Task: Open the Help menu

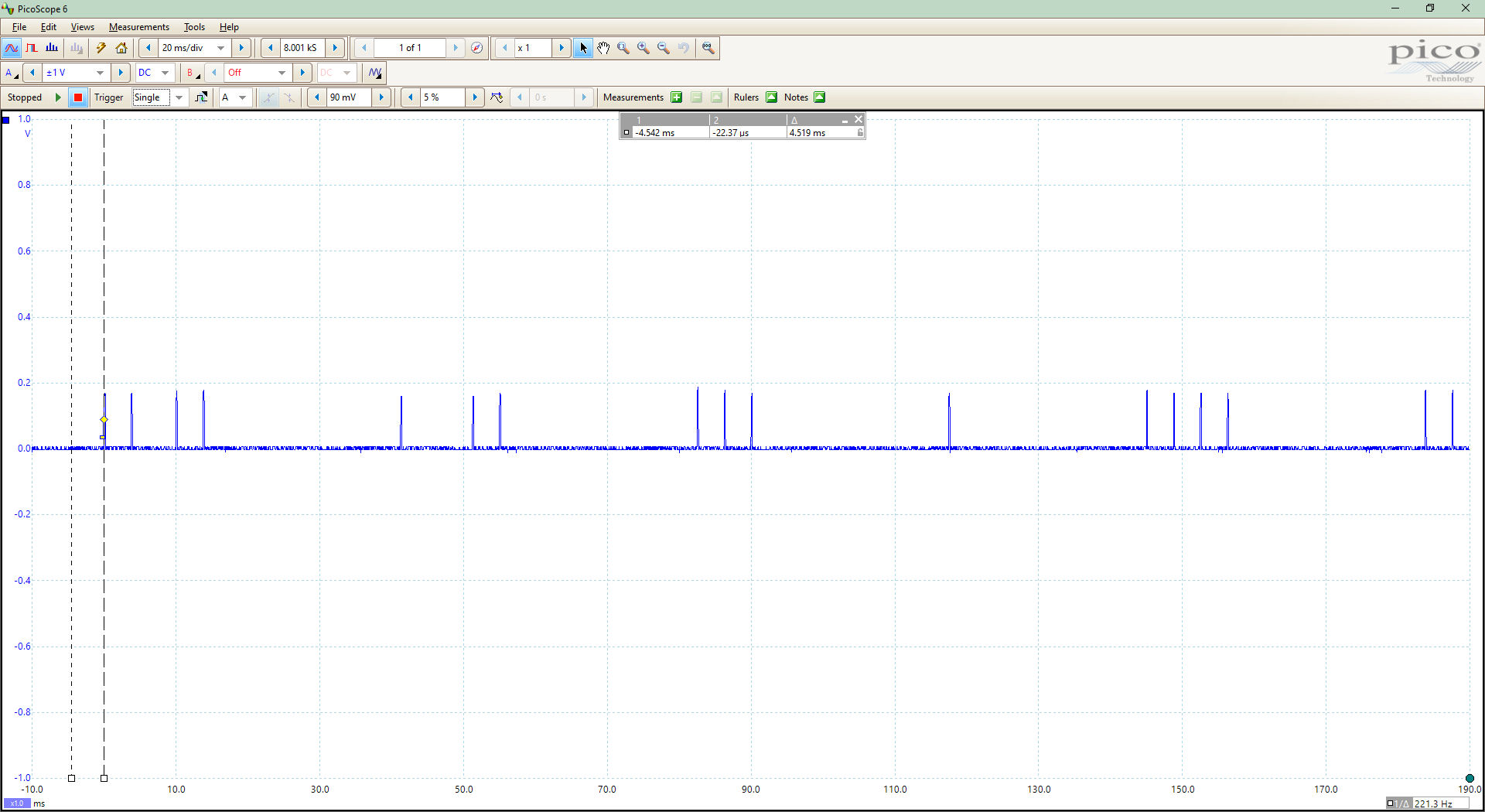Action: point(229,27)
